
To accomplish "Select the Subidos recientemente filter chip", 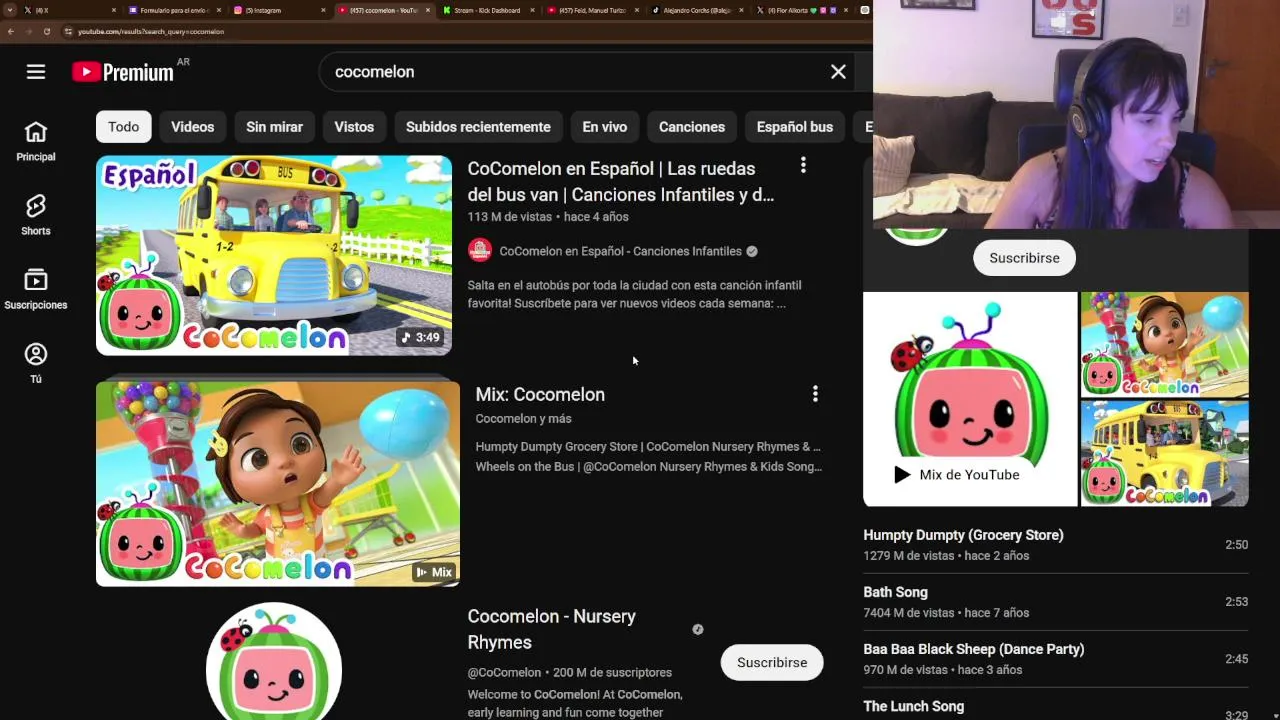I will (x=478, y=127).
